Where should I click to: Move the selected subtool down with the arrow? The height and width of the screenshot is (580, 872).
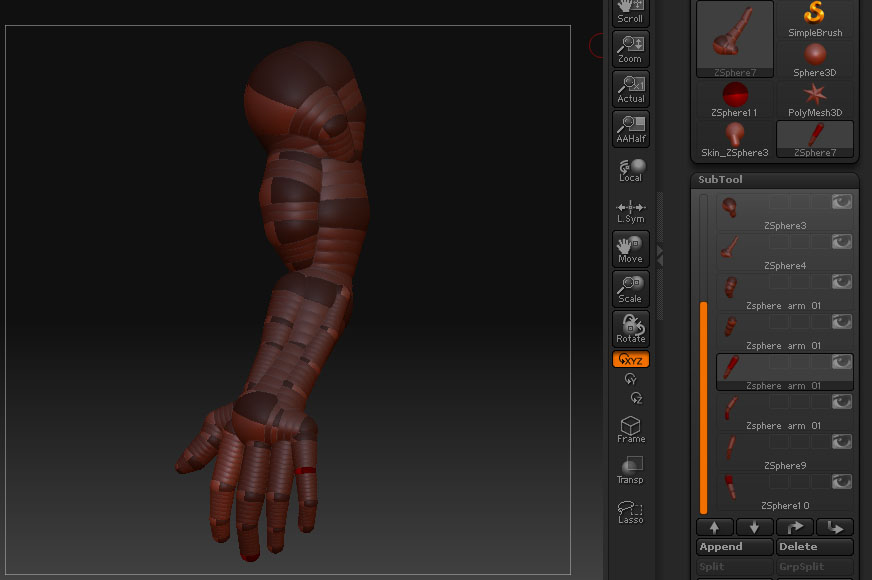click(755, 527)
